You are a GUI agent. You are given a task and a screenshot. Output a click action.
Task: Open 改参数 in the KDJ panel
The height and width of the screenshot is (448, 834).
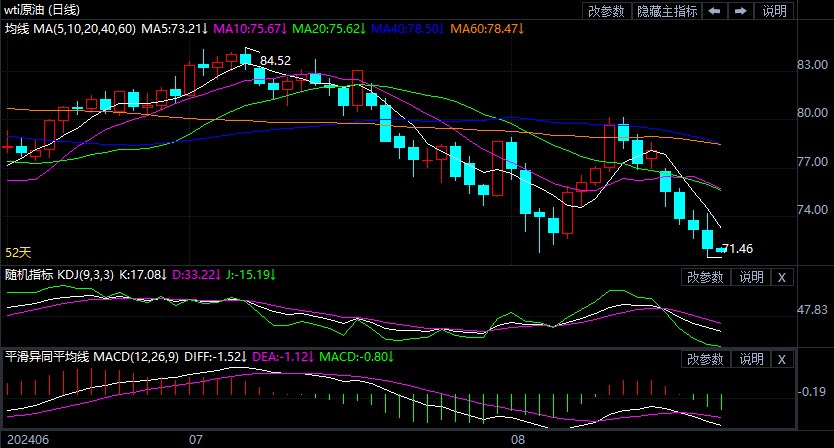point(705,277)
